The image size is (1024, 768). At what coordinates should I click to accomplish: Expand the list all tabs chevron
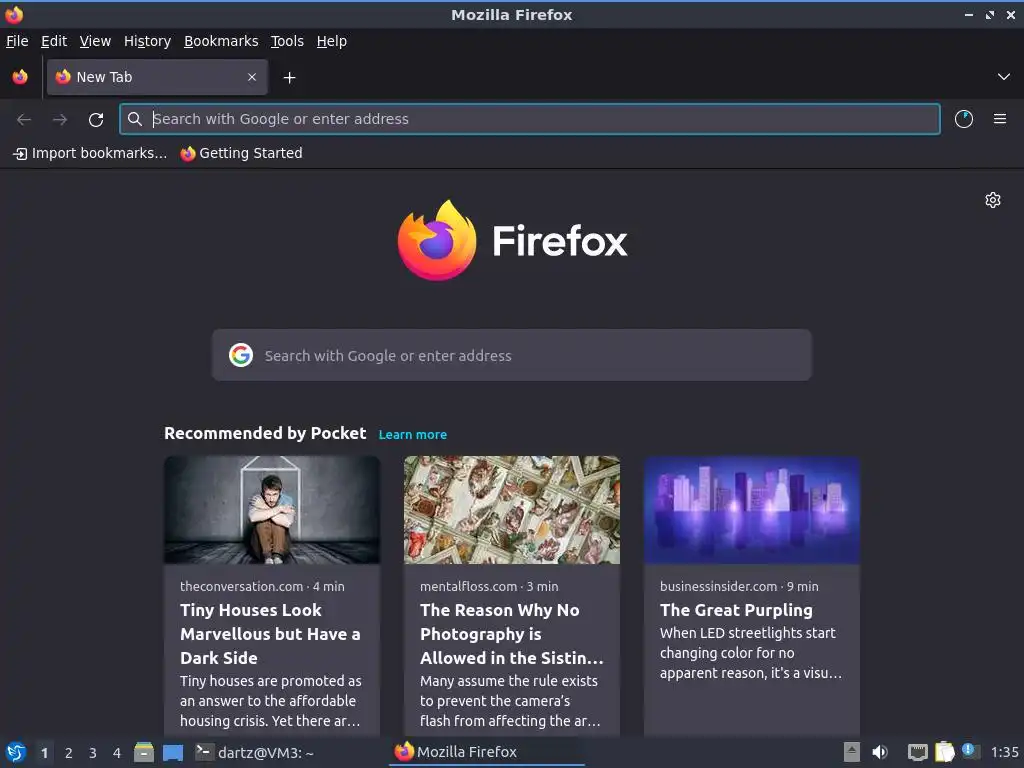coord(1004,77)
